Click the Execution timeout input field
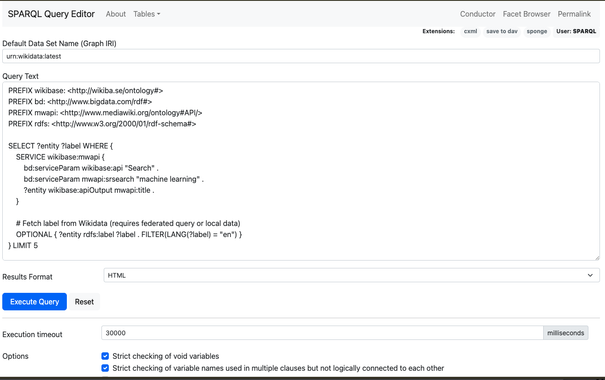The height and width of the screenshot is (380, 605). tap(322, 333)
